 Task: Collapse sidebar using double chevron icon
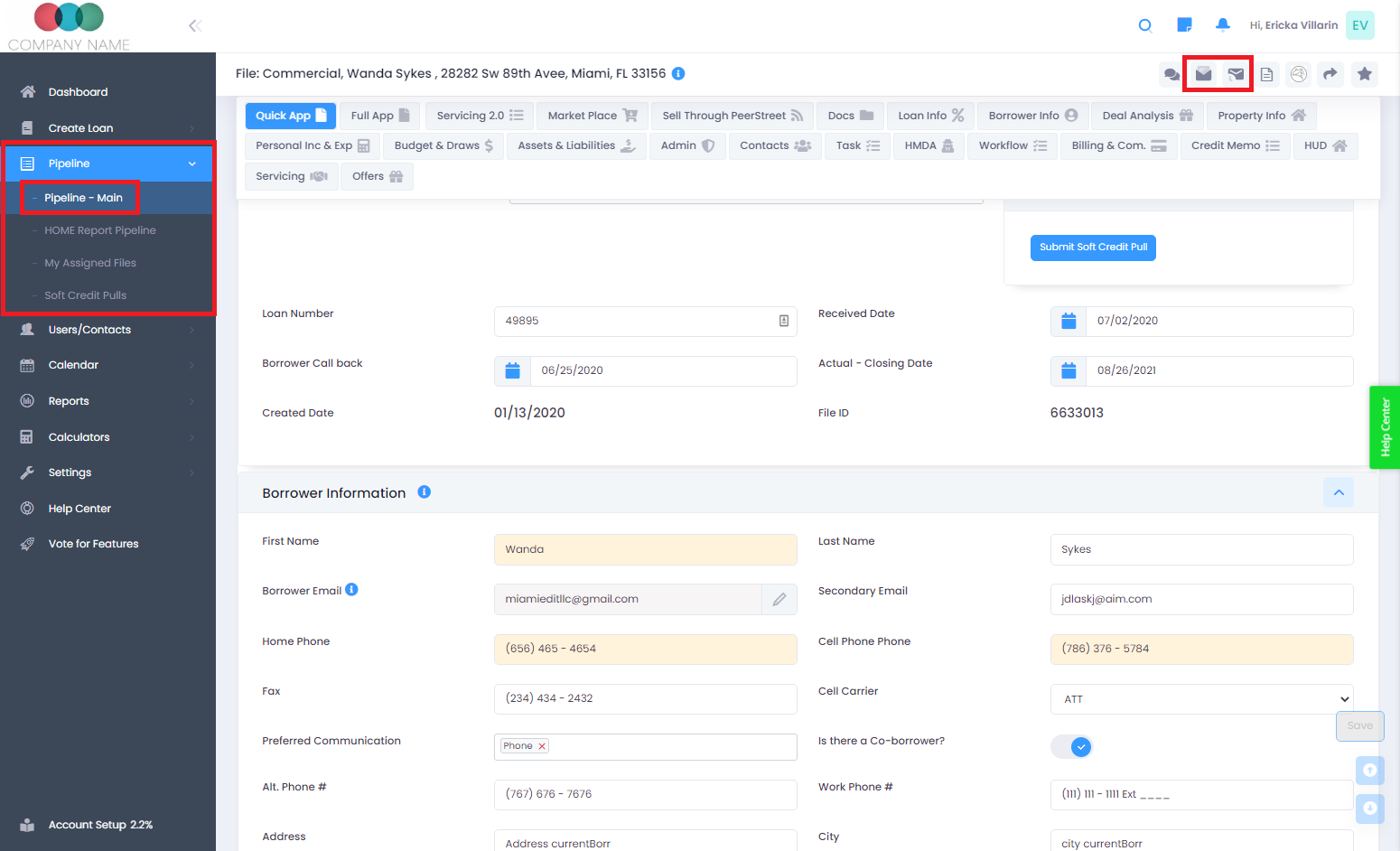[194, 25]
